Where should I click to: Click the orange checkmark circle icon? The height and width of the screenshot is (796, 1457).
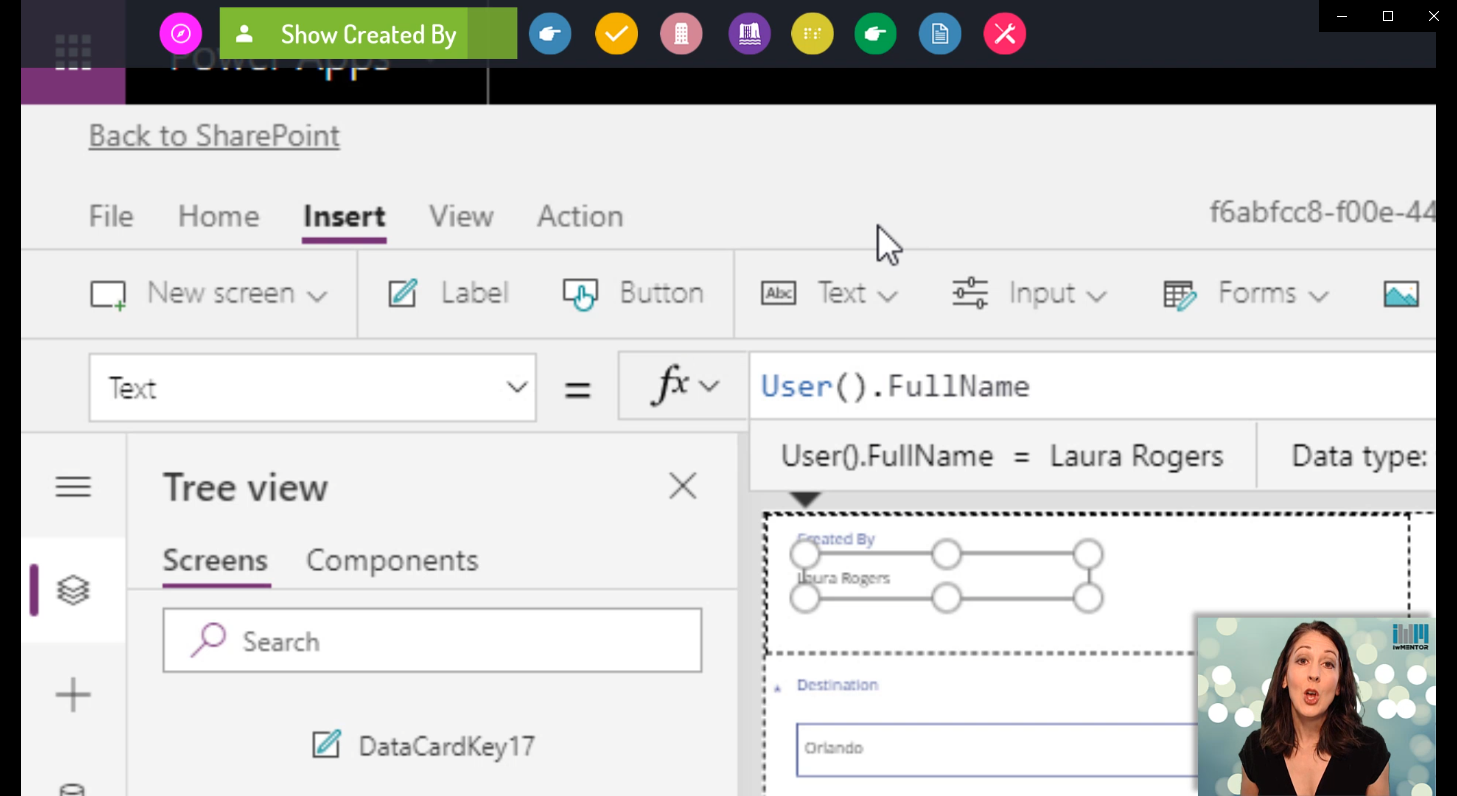[x=616, y=34]
